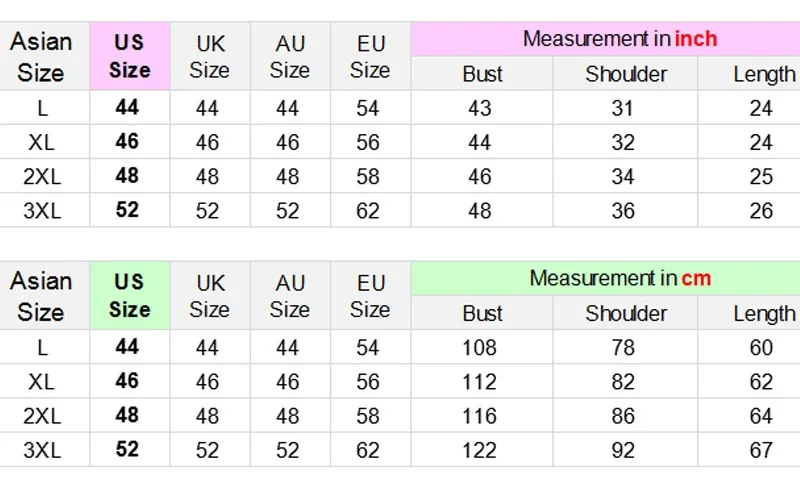Click AU Size header in inch table
800x496 pixels.
[x=289, y=56]
